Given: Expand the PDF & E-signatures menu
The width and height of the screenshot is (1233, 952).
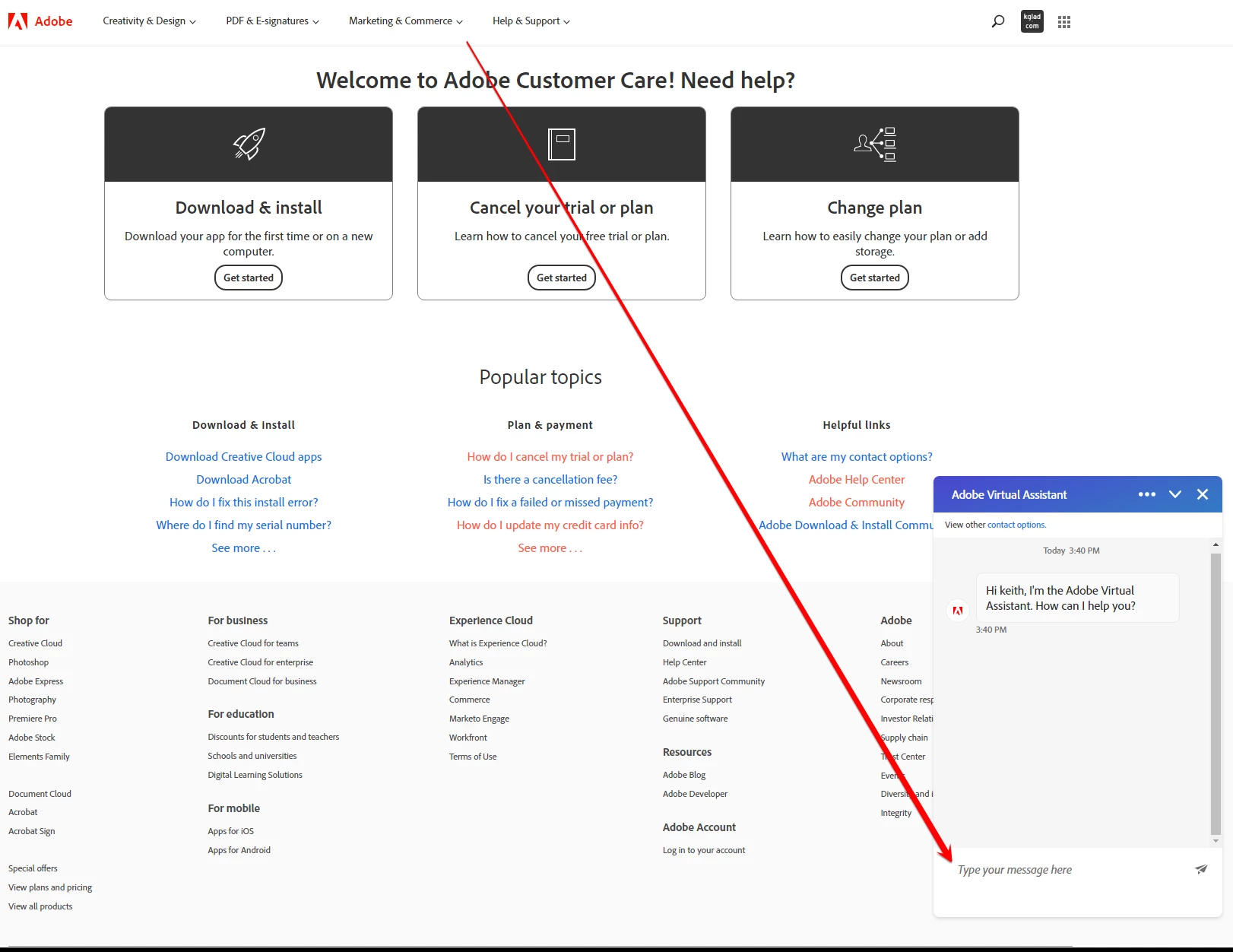Looking at the screenshot, I should coord(272,21).
